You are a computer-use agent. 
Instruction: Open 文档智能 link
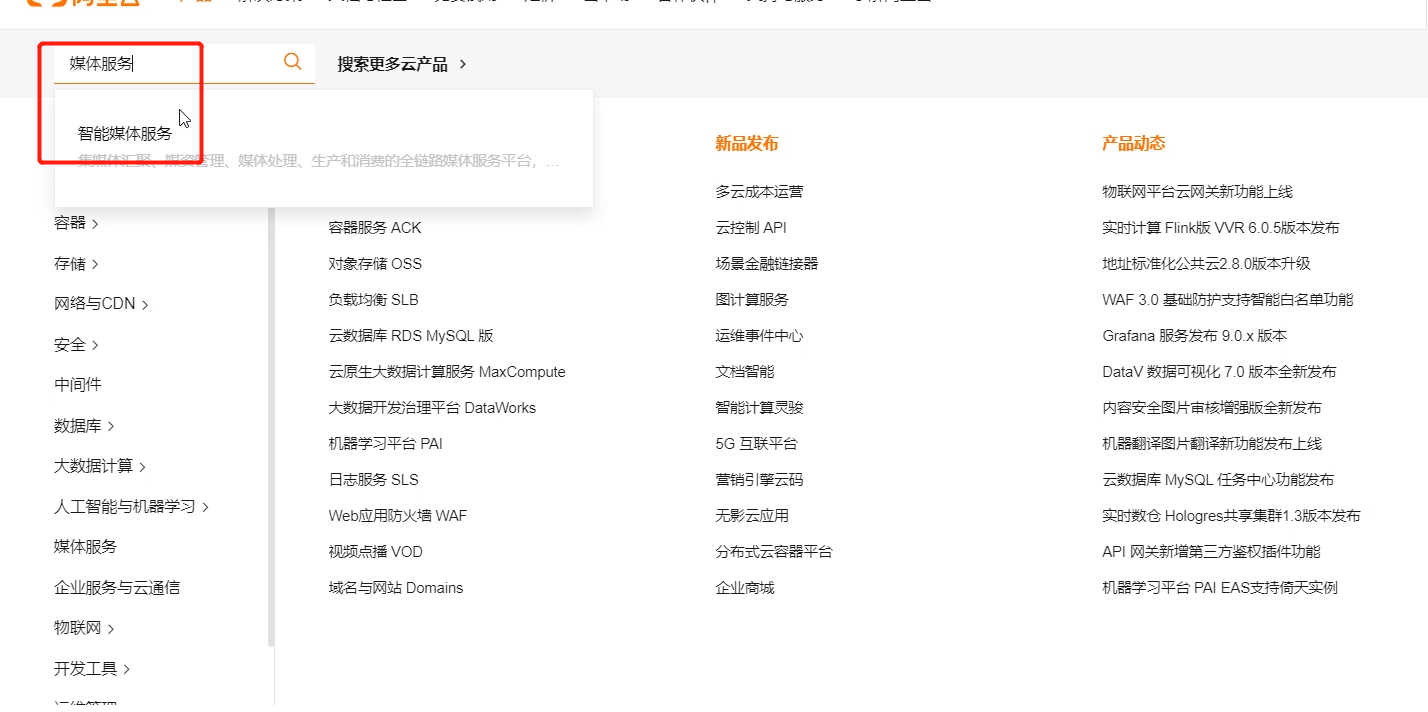(745, 372)
